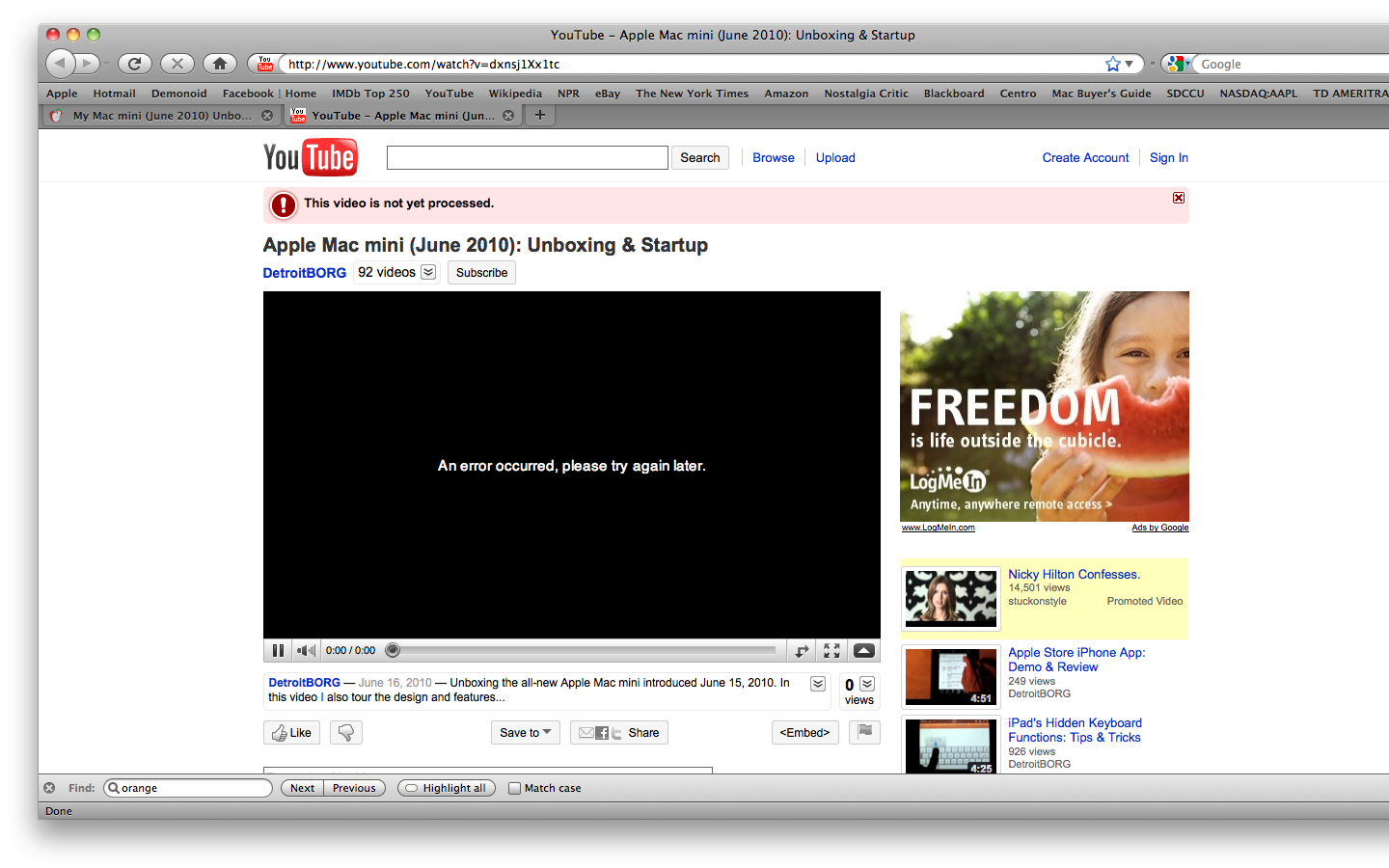Go back with the browser Back arrow
The image size is (1389, 868).
coord(60,64)
